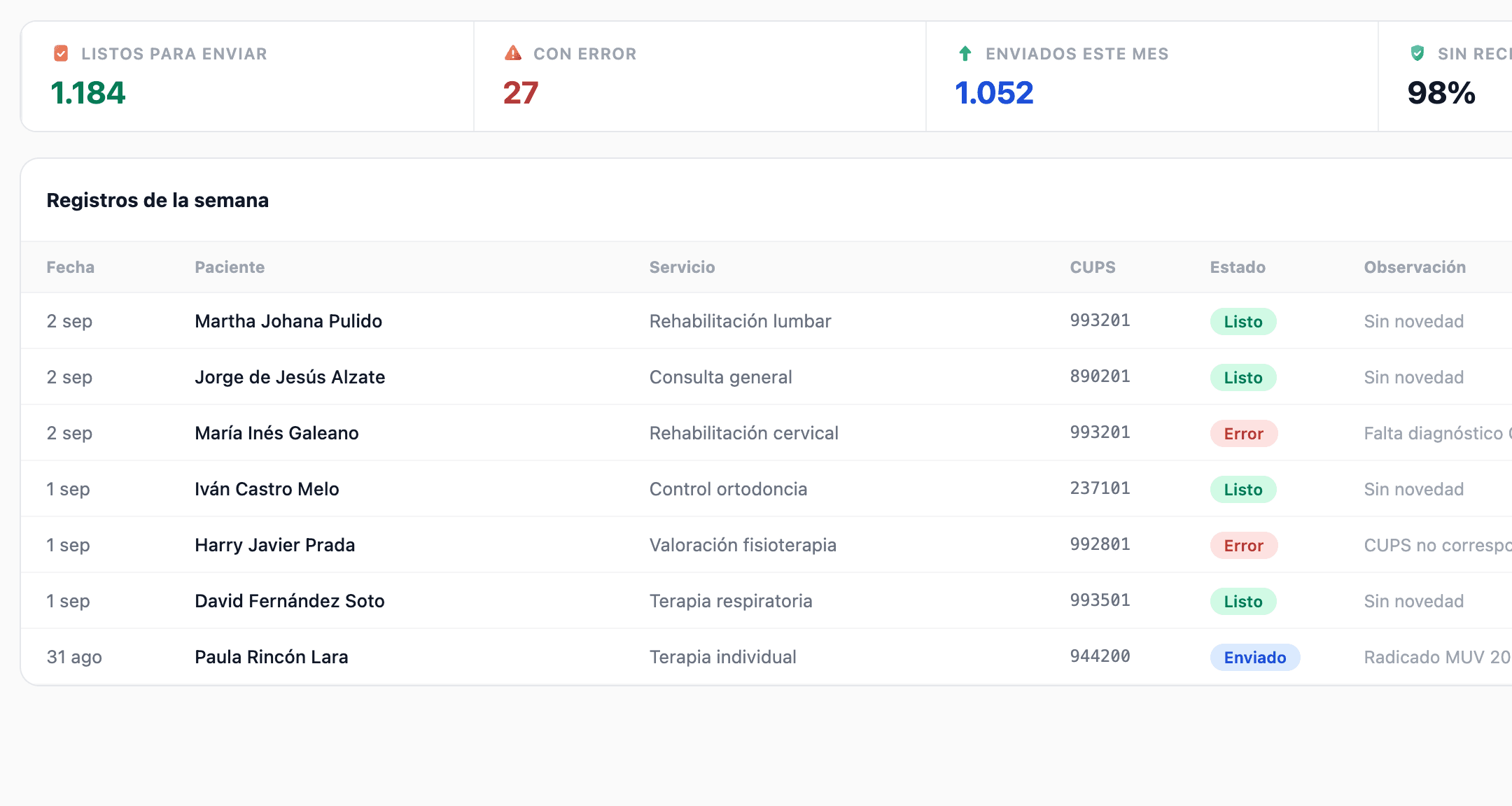Open patient María Inés Galeano

tap(276, 433)
